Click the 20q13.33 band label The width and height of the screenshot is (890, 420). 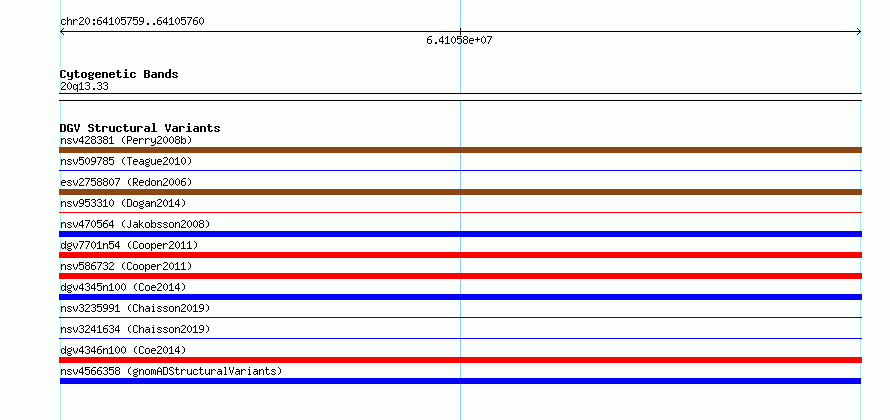pyautogui.click(x=84, y=87)
